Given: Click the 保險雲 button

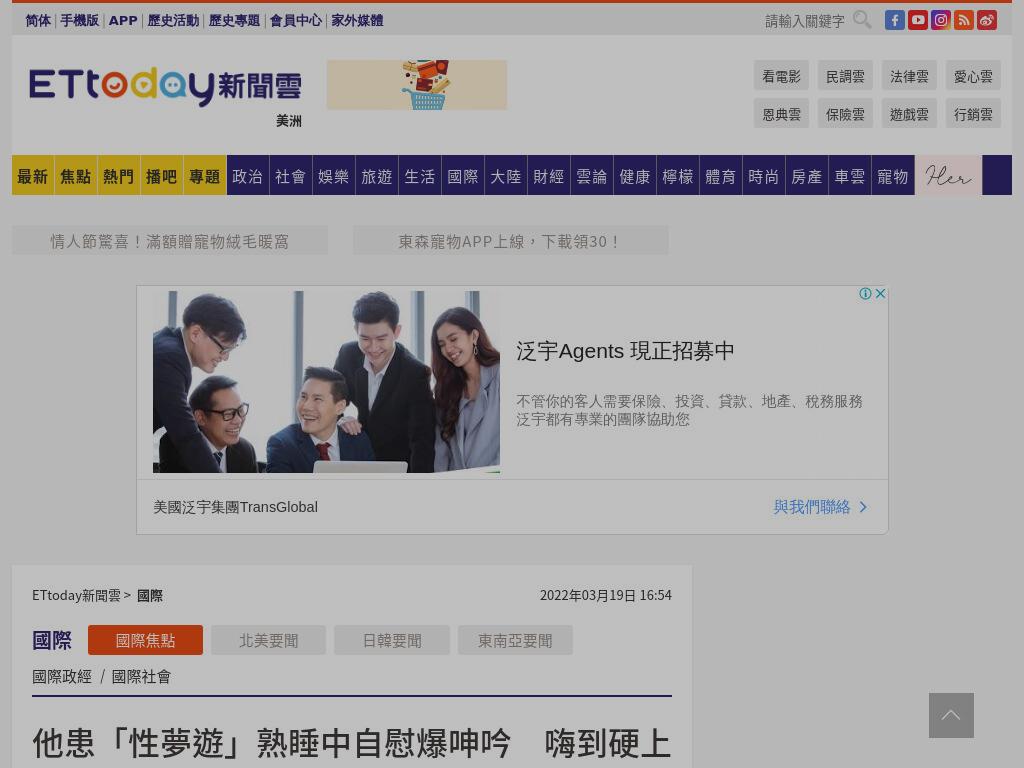Looking at the screenshot, I should pos(845,114).
